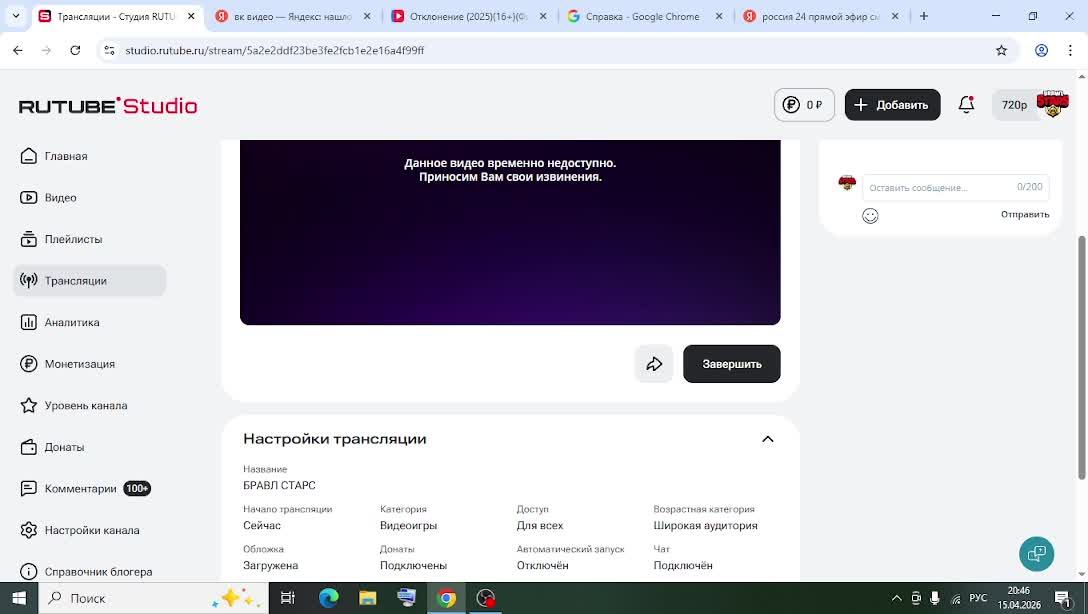1088x614 pixels.
Task: Select Трансляции in the sidebar
Action: click(x=90, y=280)
